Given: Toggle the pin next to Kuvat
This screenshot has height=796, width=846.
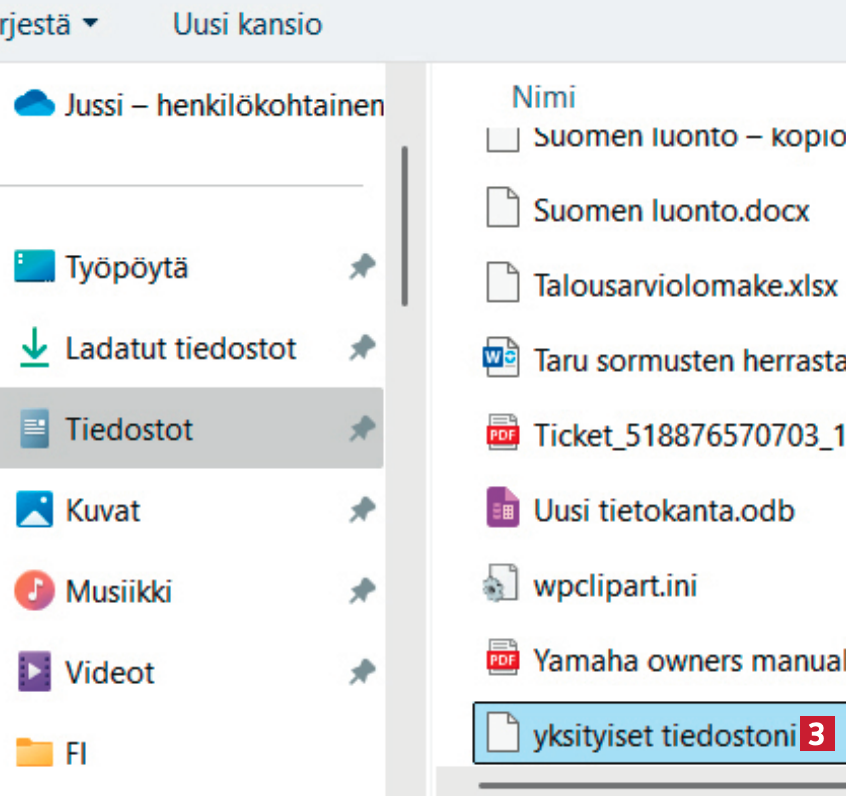Looking at the screenshot, I should [x=361, y=511].
